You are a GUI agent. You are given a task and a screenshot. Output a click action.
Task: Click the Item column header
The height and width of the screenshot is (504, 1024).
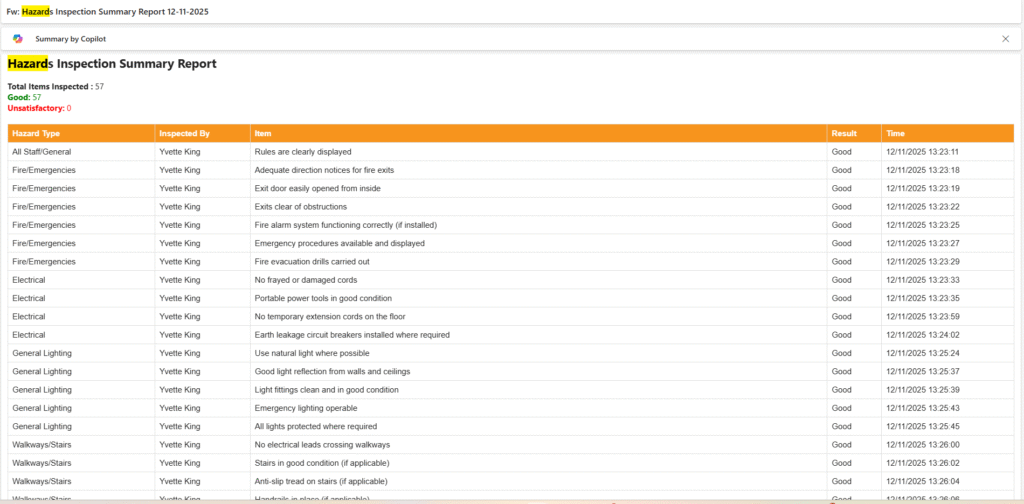[x=263, y=133]
